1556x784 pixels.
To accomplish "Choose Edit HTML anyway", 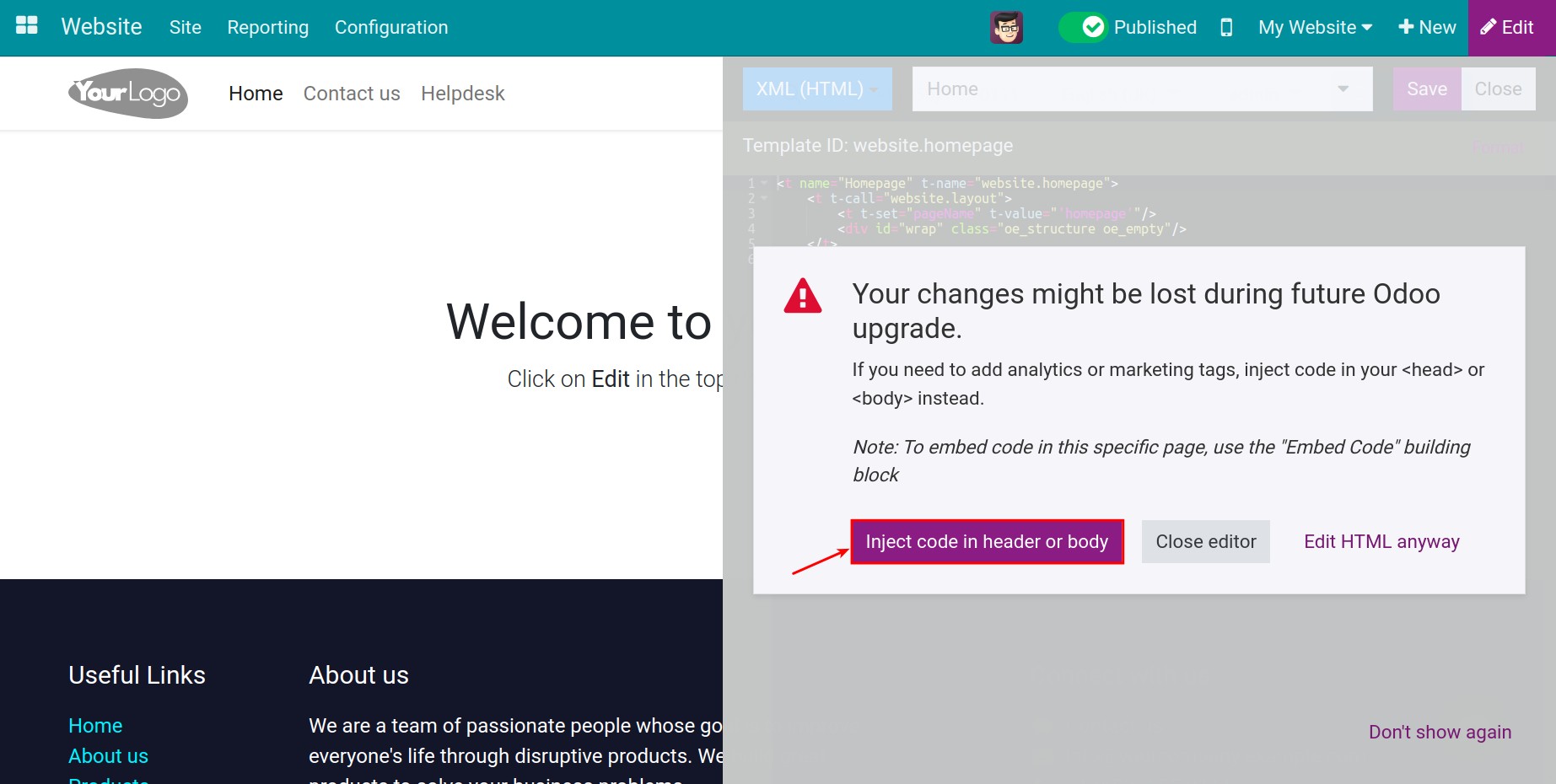I will [1381, 542].
